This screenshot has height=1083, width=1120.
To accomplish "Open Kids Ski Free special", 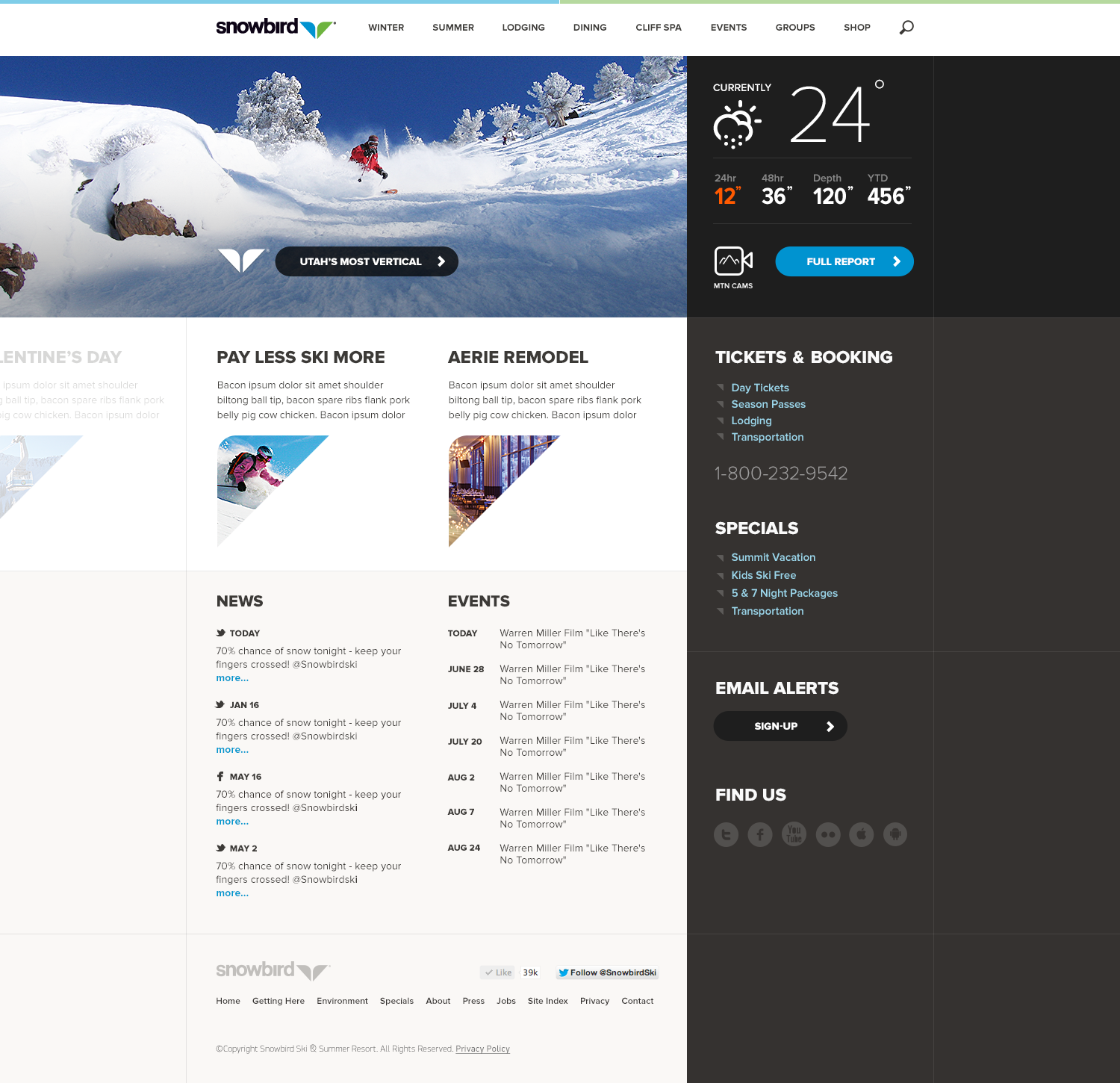I will [764, 575].
